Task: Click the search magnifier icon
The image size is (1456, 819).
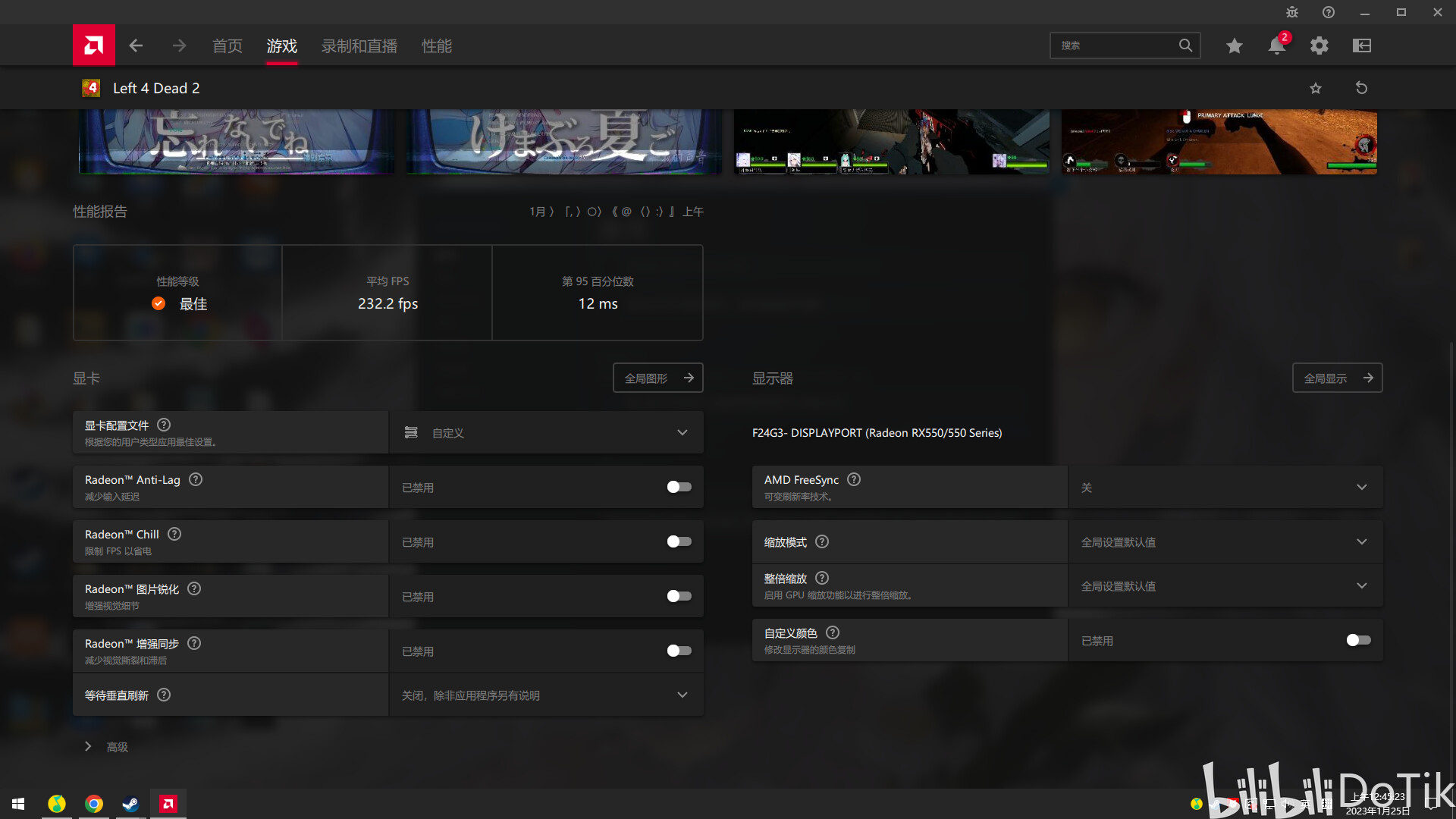Action: click(1185, 45)
